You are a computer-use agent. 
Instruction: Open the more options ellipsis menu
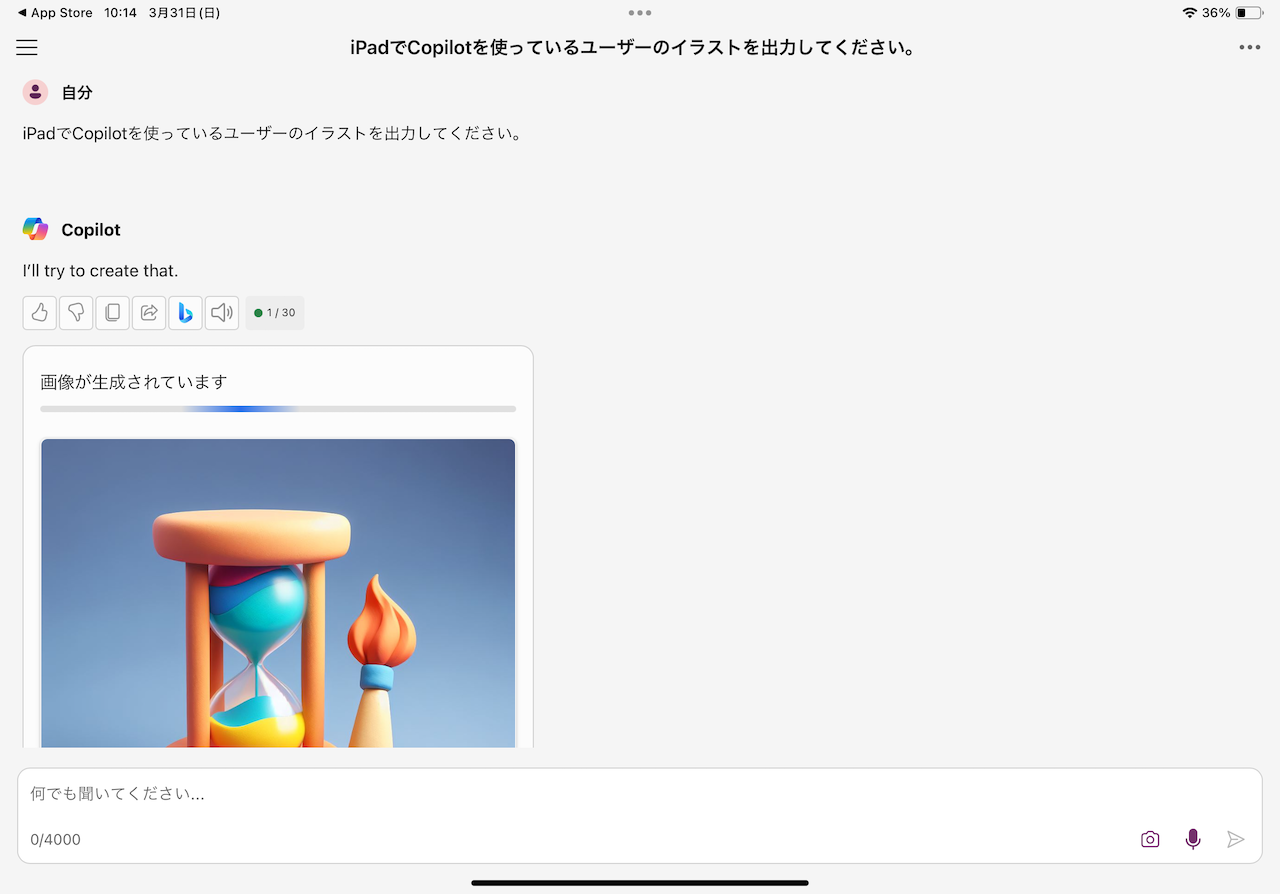[x=1249, y=47]
